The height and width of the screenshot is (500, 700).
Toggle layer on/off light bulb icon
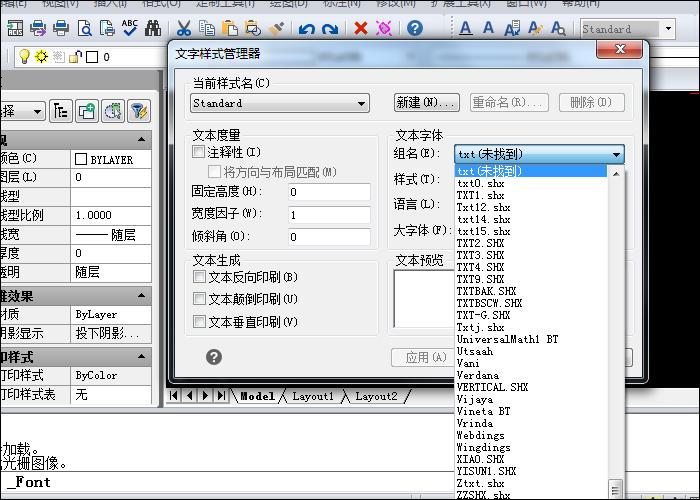(24, 56)
